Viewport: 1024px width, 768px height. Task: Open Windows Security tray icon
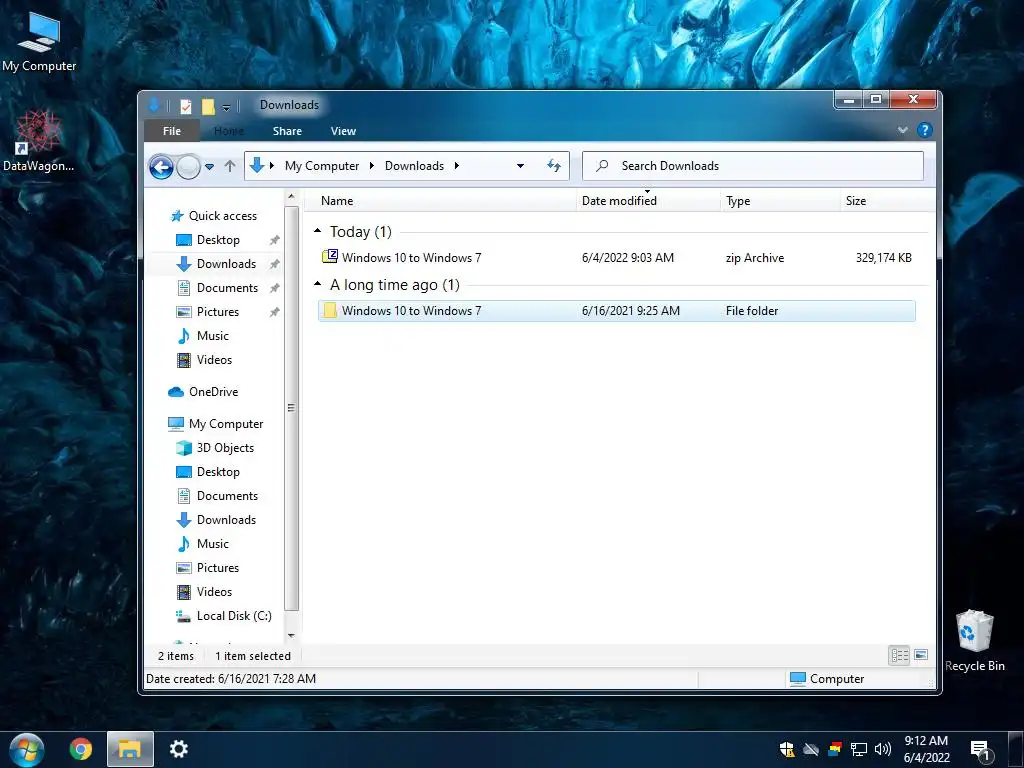[787, 749]
